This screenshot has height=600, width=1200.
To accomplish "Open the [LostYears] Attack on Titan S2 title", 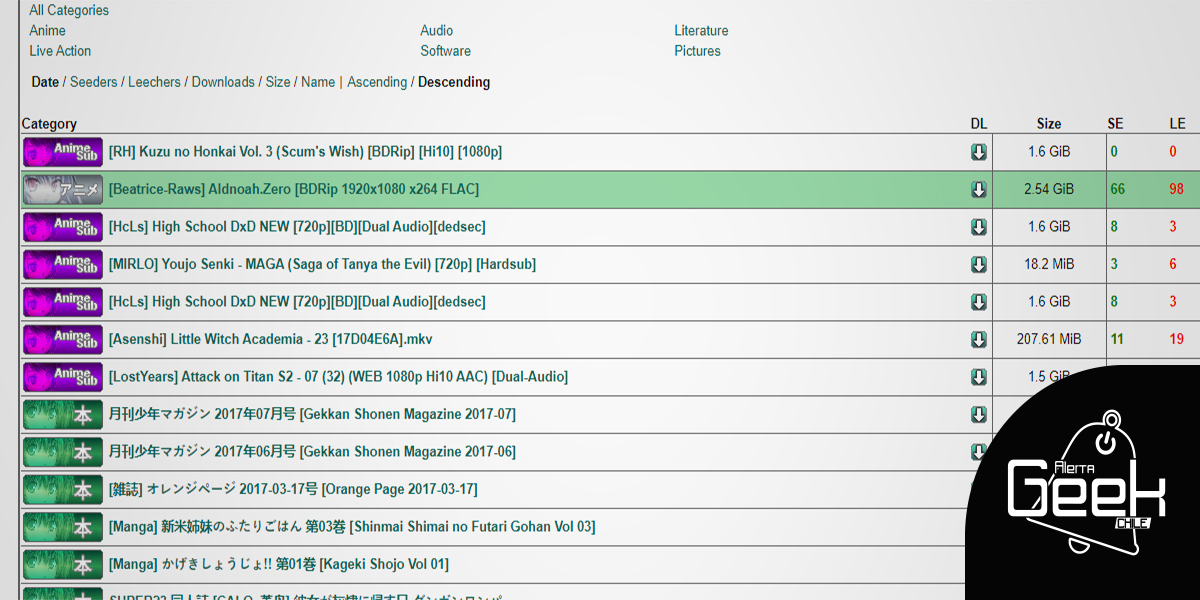I will 338,377.
